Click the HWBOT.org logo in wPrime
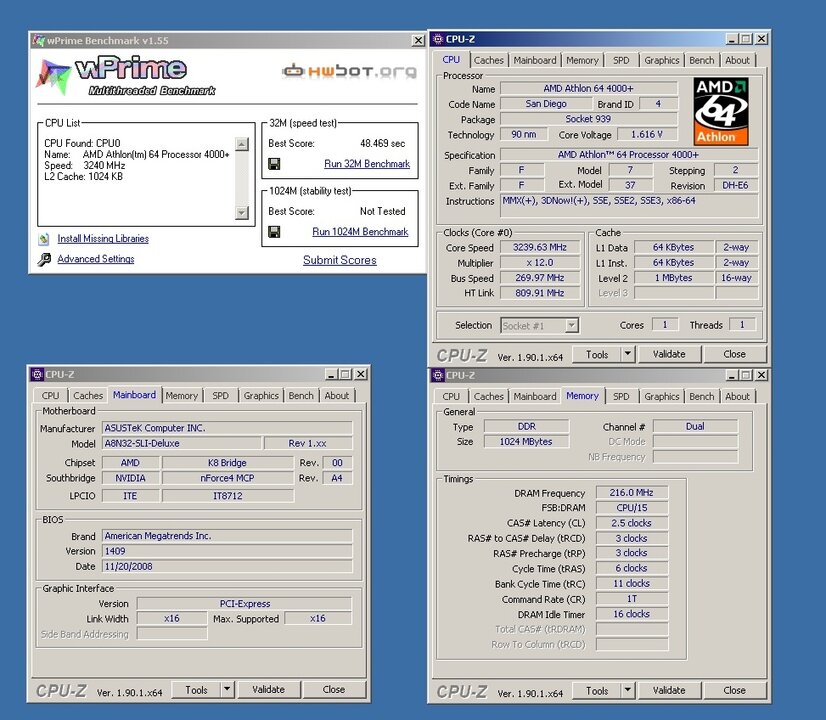 coord(349,71)
